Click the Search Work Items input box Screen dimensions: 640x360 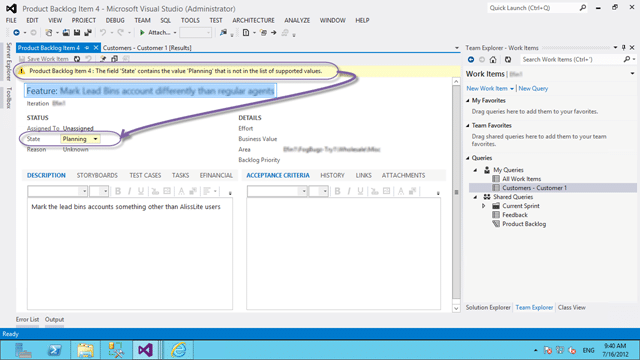571,60
